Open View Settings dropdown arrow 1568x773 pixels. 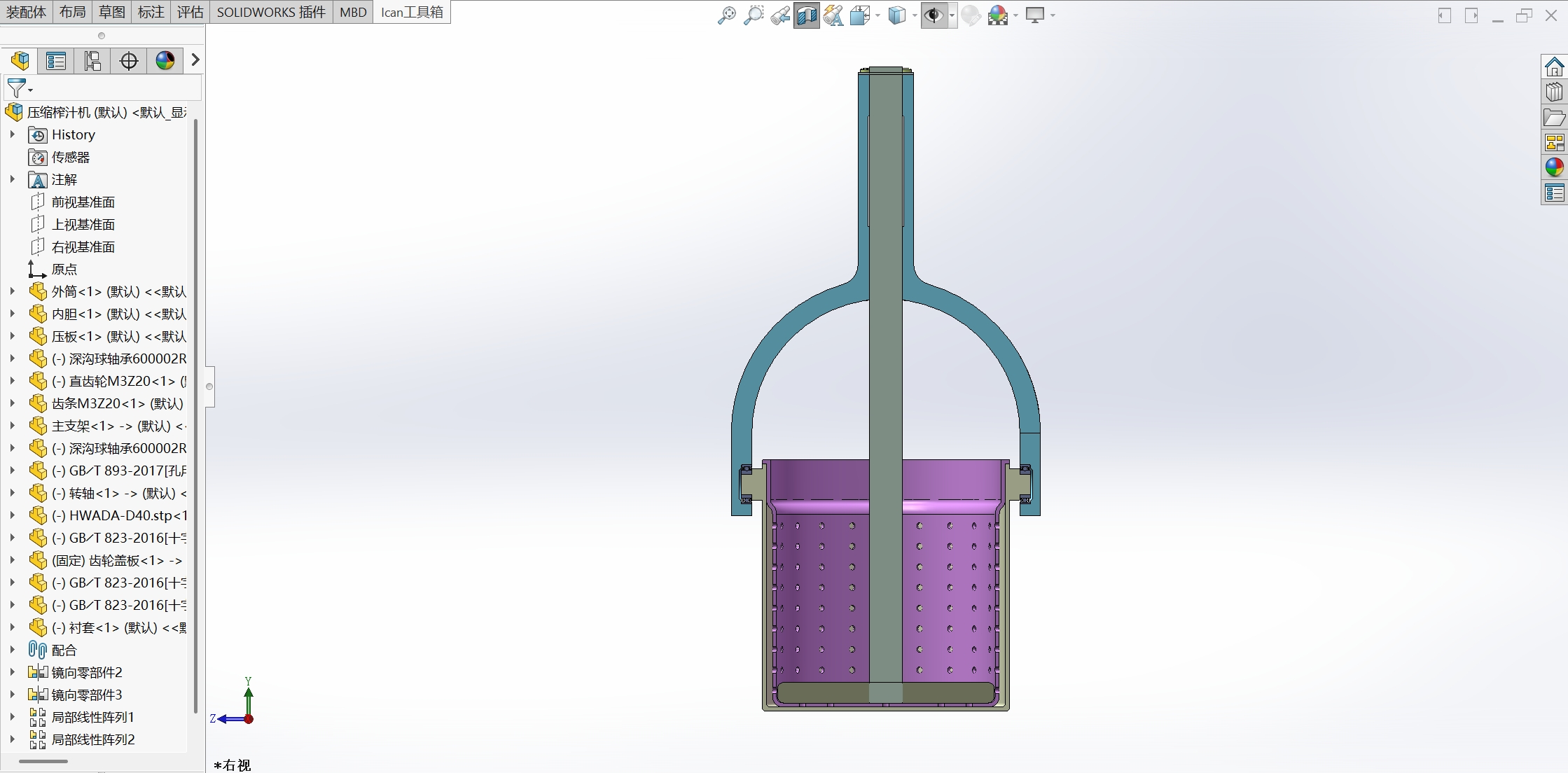(1053, 15)
